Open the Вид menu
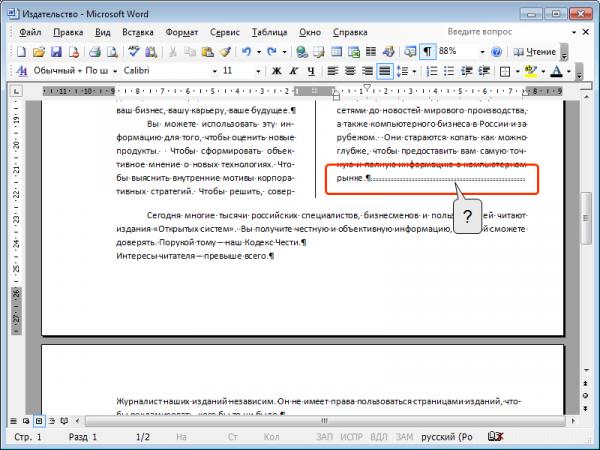The height and width of the screenshot is (450, 600). pos(103,32)
